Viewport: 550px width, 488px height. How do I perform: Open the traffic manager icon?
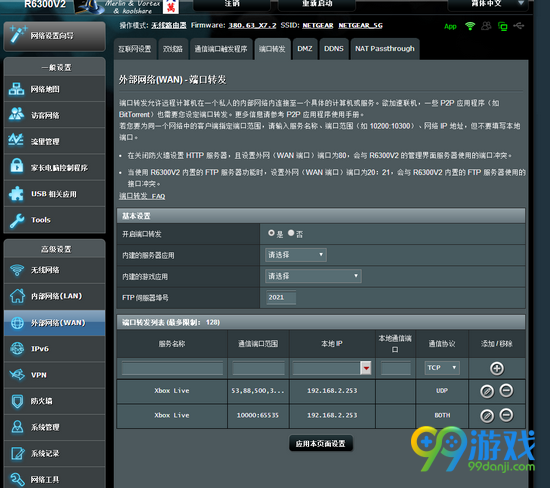coord(16,141)
